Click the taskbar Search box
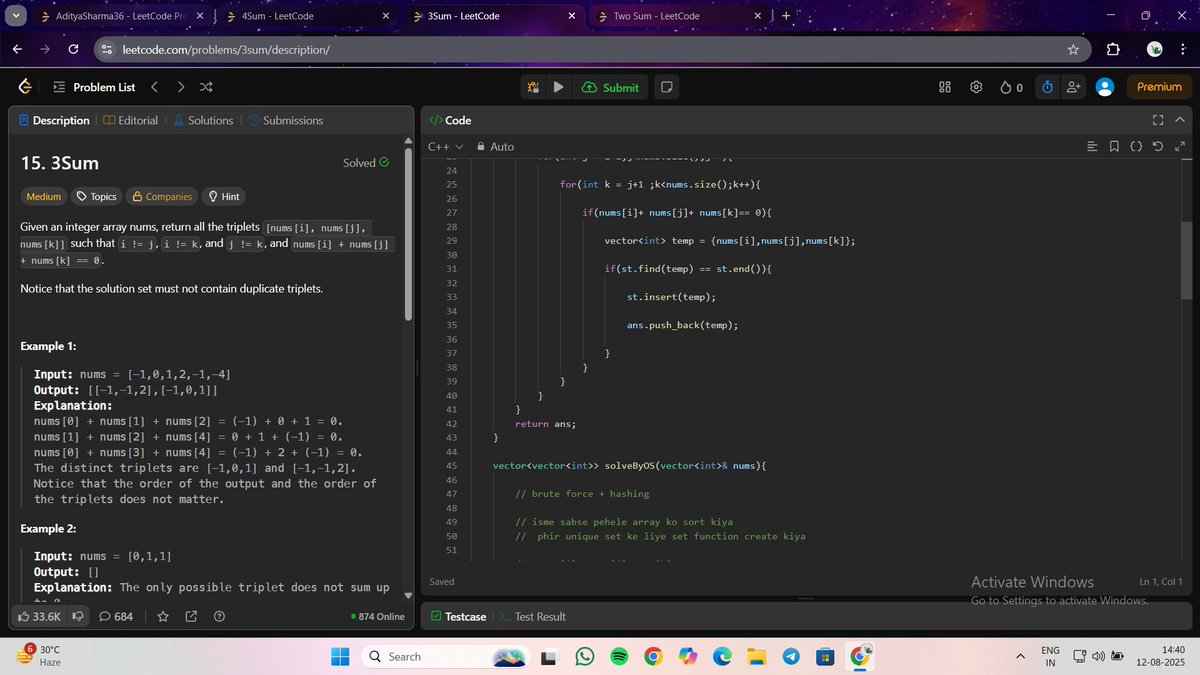This screenshot has height=675, width=1200. [445, 657]
